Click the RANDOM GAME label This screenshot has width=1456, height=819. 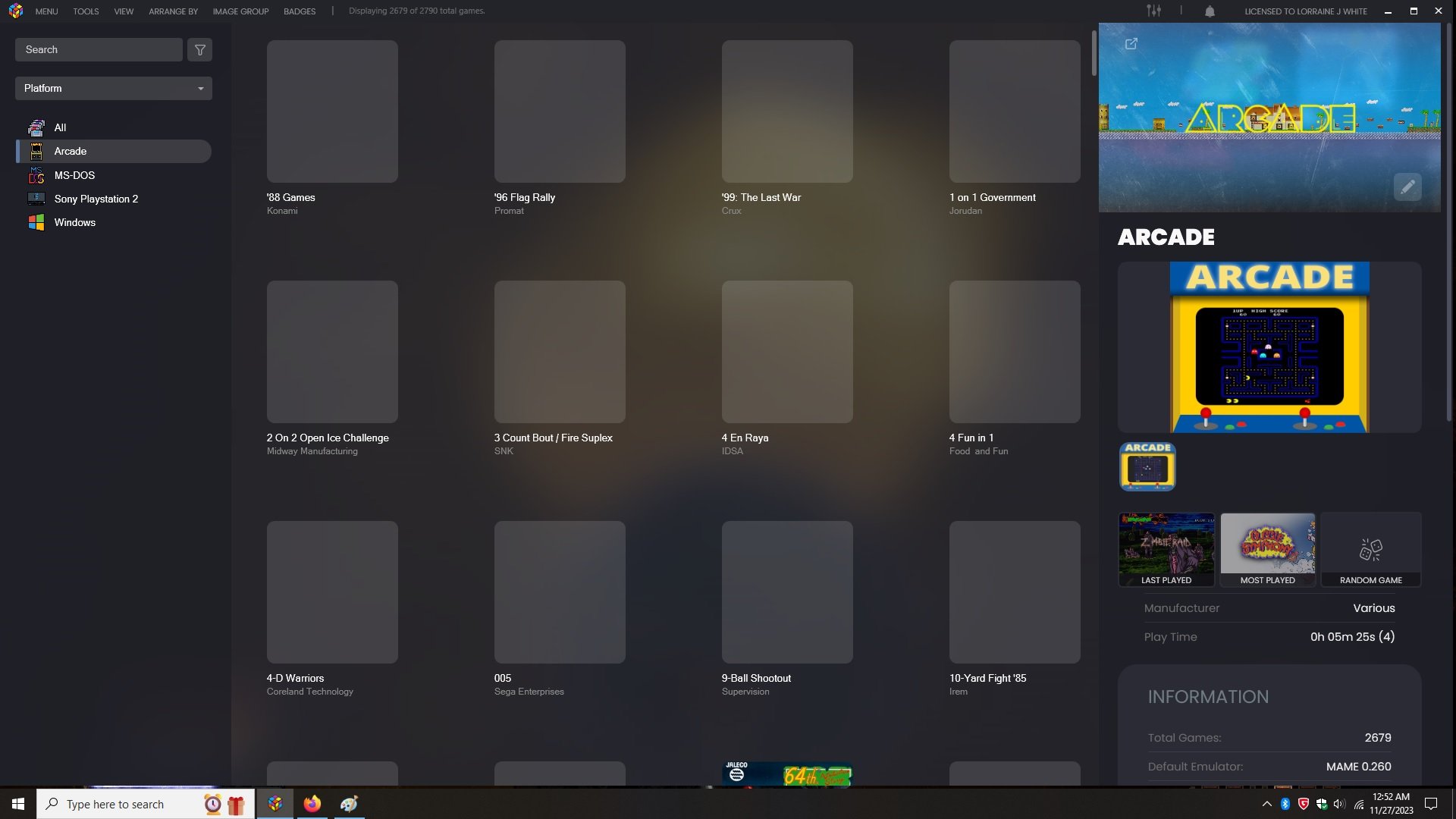click(1371, 580)
